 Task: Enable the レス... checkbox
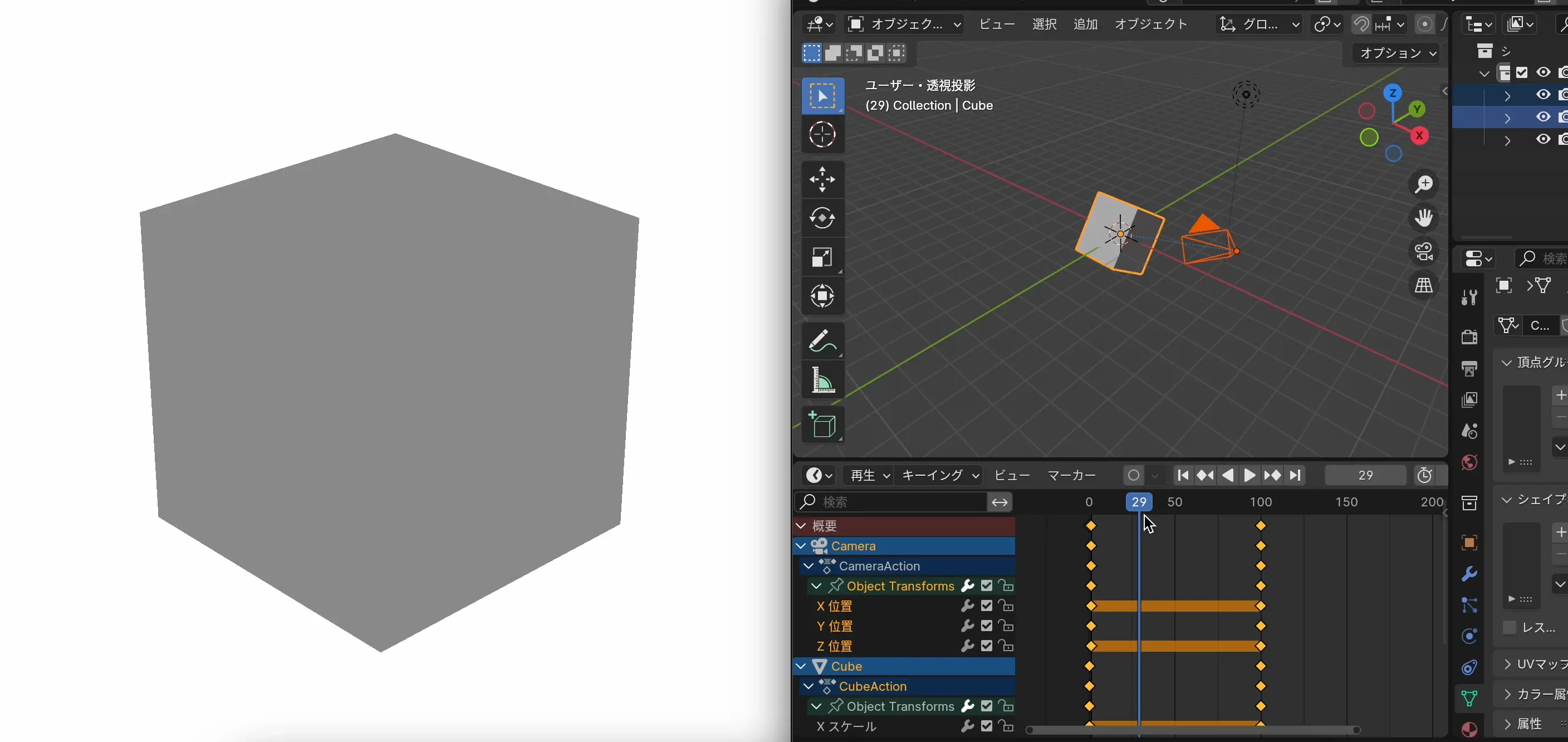point(1509,627)
